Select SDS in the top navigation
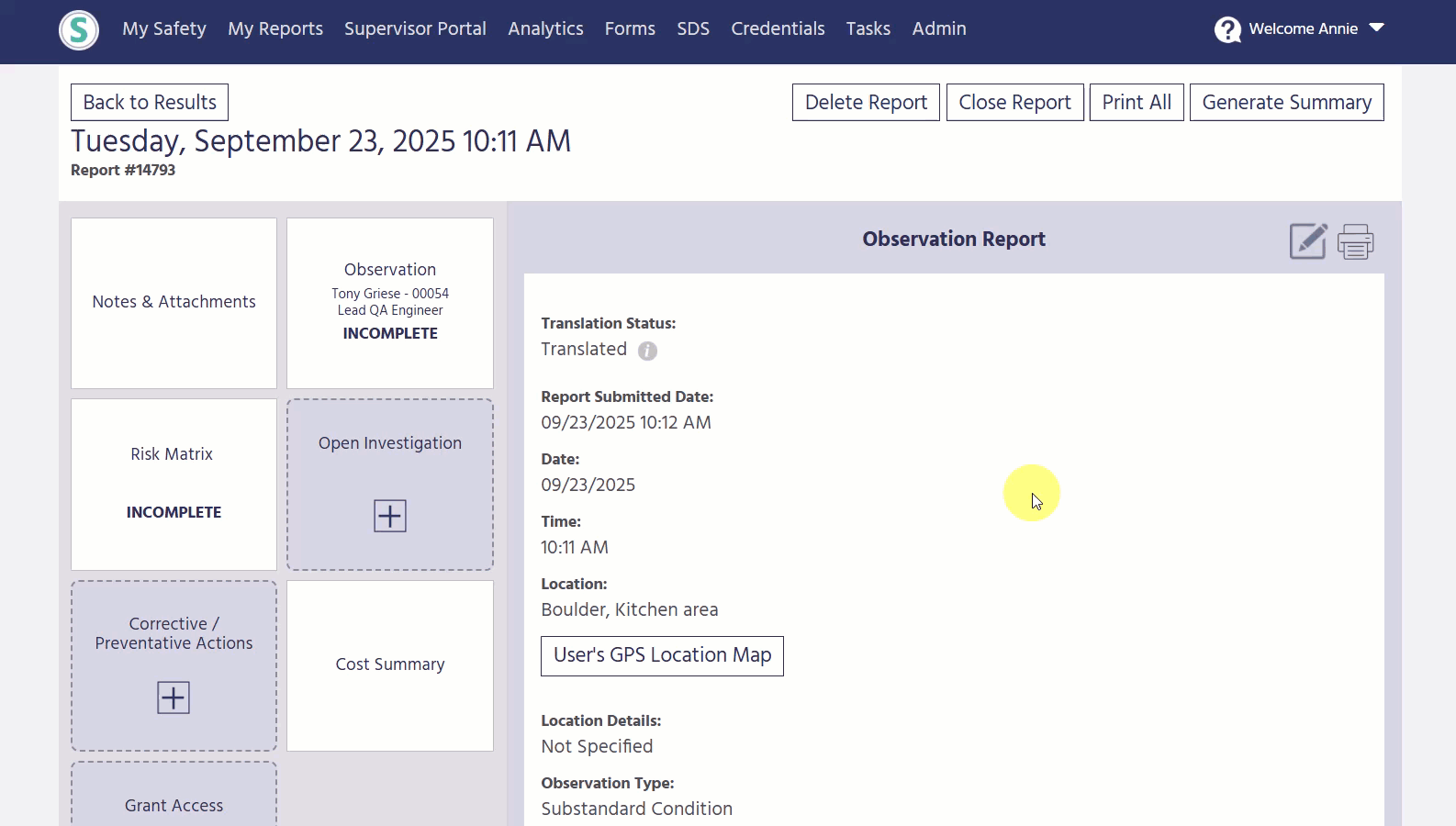This screenshot has width=1456, height=826. coord(693,28)
